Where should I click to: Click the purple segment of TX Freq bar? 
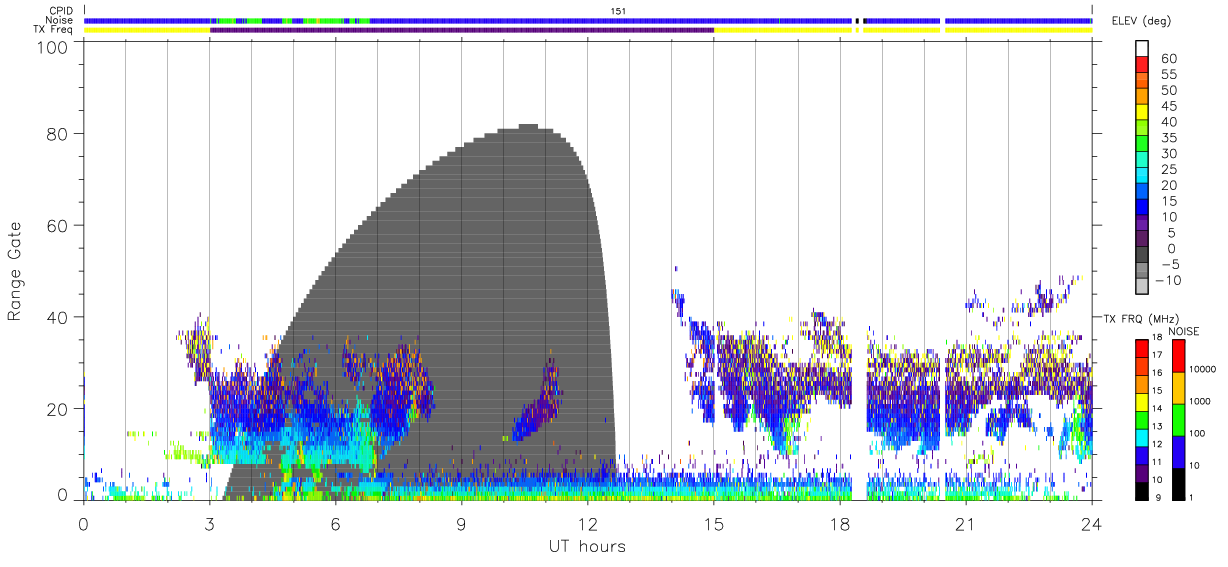(462, 30)
